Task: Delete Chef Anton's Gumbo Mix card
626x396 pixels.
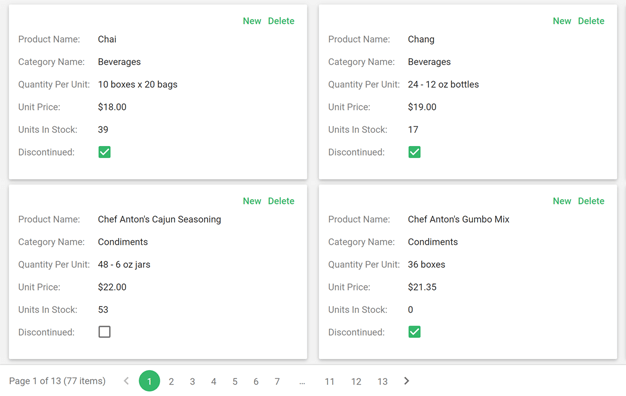Action: 591,201
